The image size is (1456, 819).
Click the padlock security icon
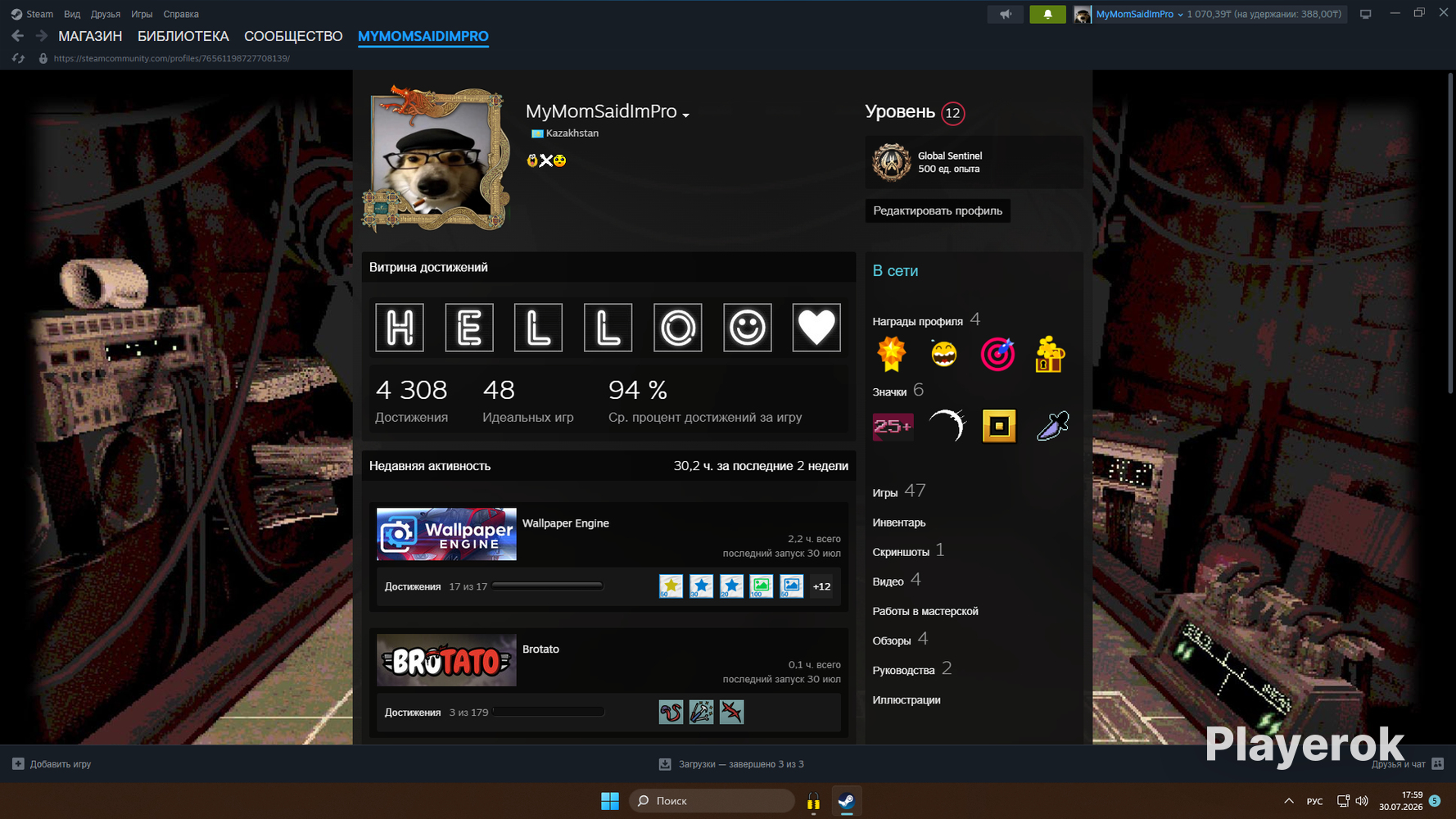(x=43, y=58)
